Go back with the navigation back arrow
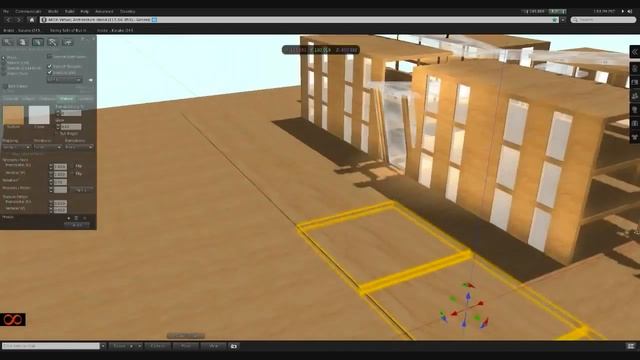The image size is (640, 360). [8, 20]
